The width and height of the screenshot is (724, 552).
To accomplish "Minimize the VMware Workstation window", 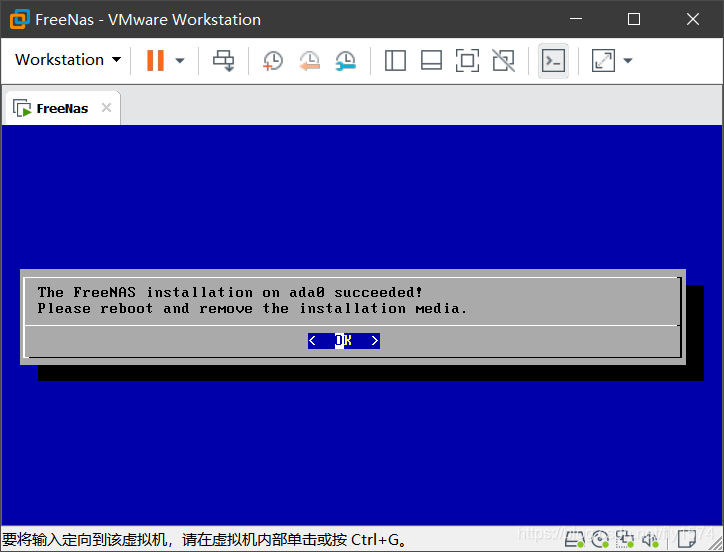I will [x=576, y=19].
